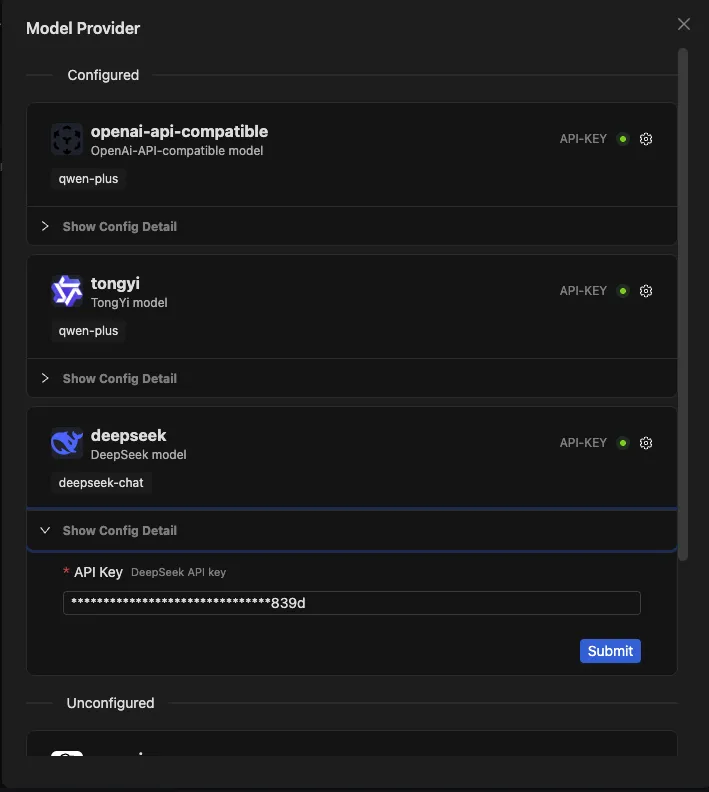Select the deepseek-chat model tag
This screenshot has height=792, width=709.
coord(101,483)
